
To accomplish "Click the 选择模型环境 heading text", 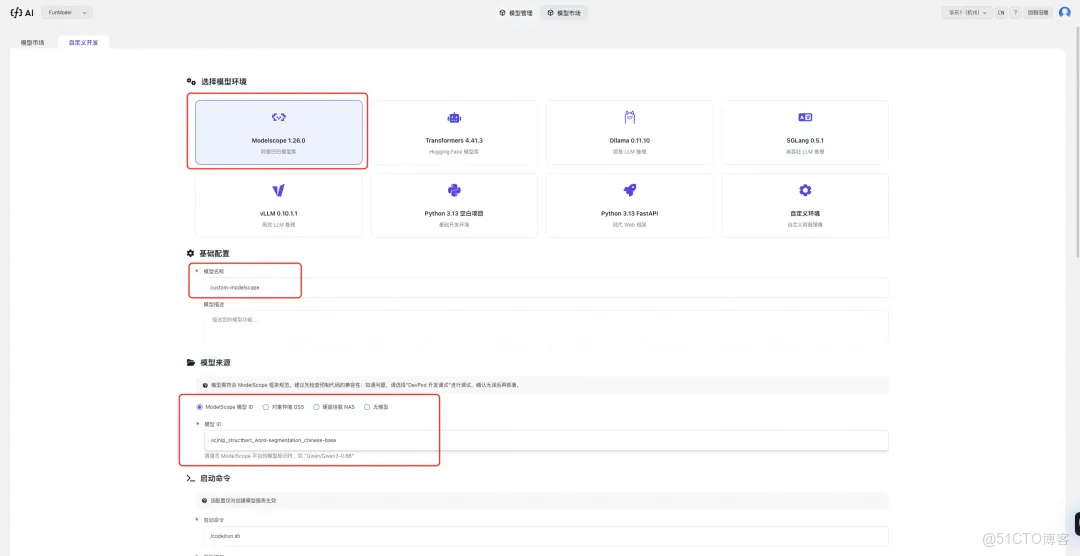I will (x=224, y=81).
